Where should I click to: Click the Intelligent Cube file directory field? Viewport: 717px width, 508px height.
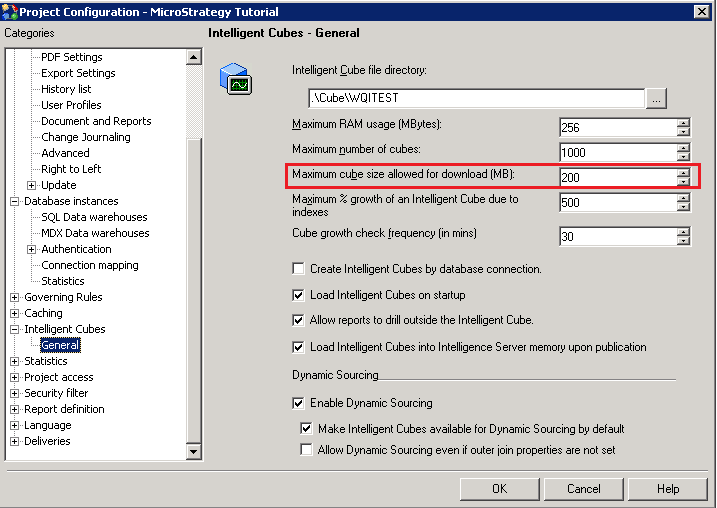pyautogui.click(x=476, y=98)
